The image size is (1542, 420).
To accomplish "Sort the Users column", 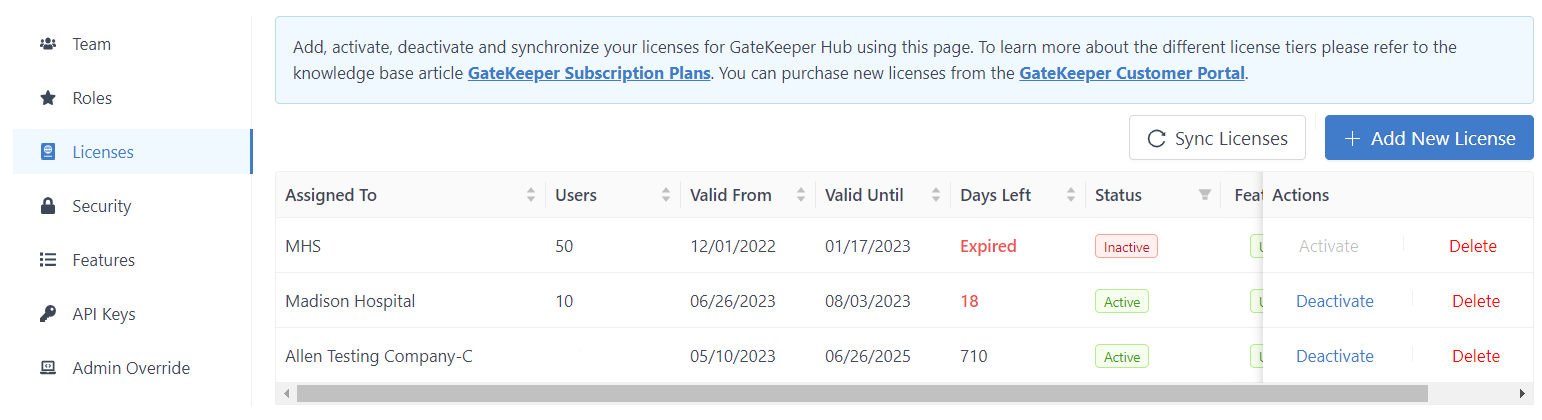I will pos(666,195).
